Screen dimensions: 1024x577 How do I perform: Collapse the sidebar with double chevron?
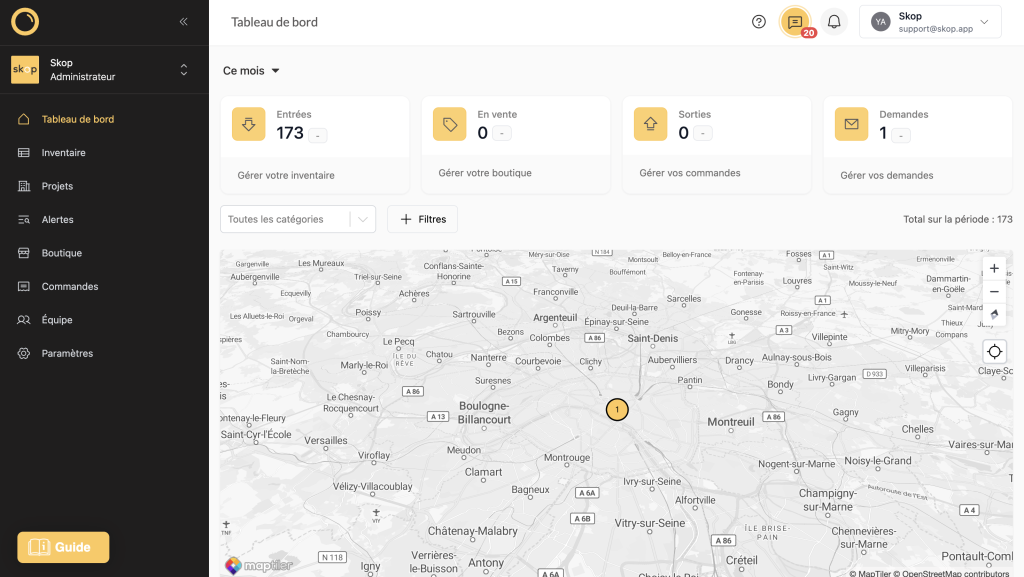pyautogui.click(x=183, y=21)
